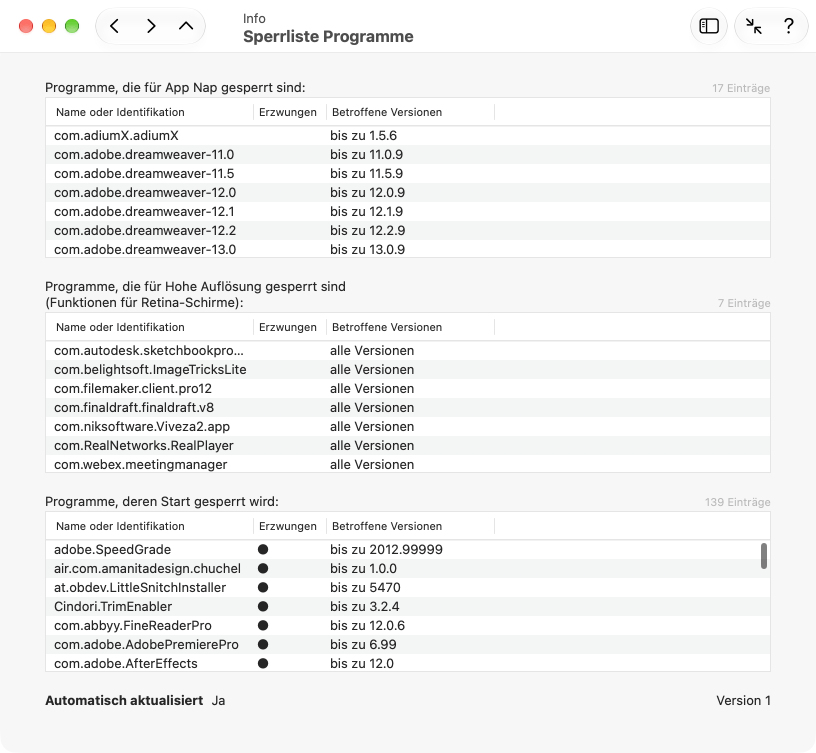Select the com.adobe.dreamweaver-12.2 entry
This screenshot has height=753, width=816.
point(408,231)
